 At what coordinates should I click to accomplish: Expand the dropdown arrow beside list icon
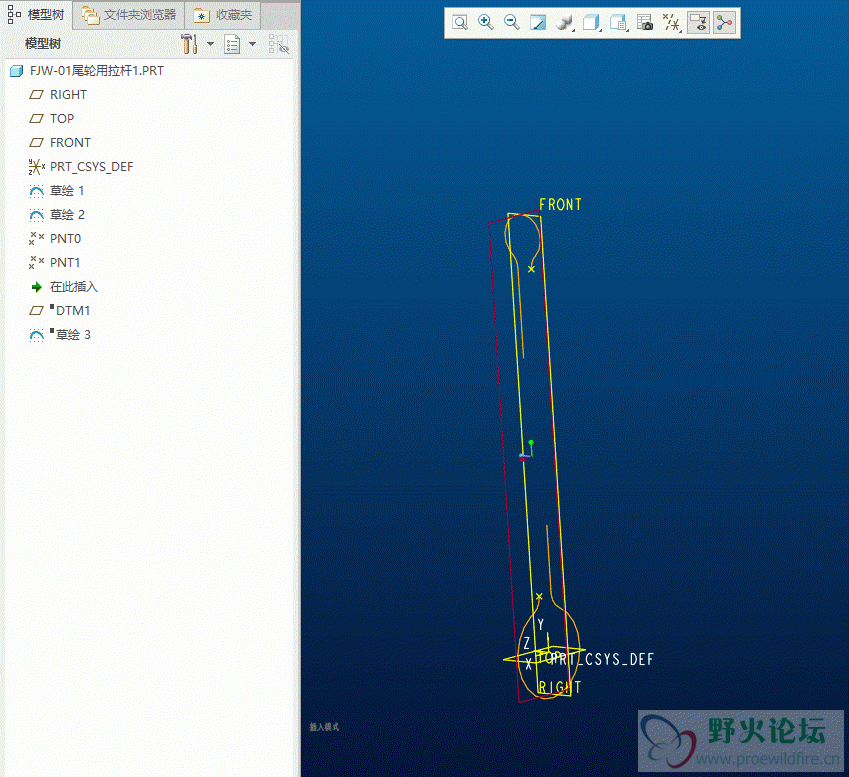pos(252,44)
